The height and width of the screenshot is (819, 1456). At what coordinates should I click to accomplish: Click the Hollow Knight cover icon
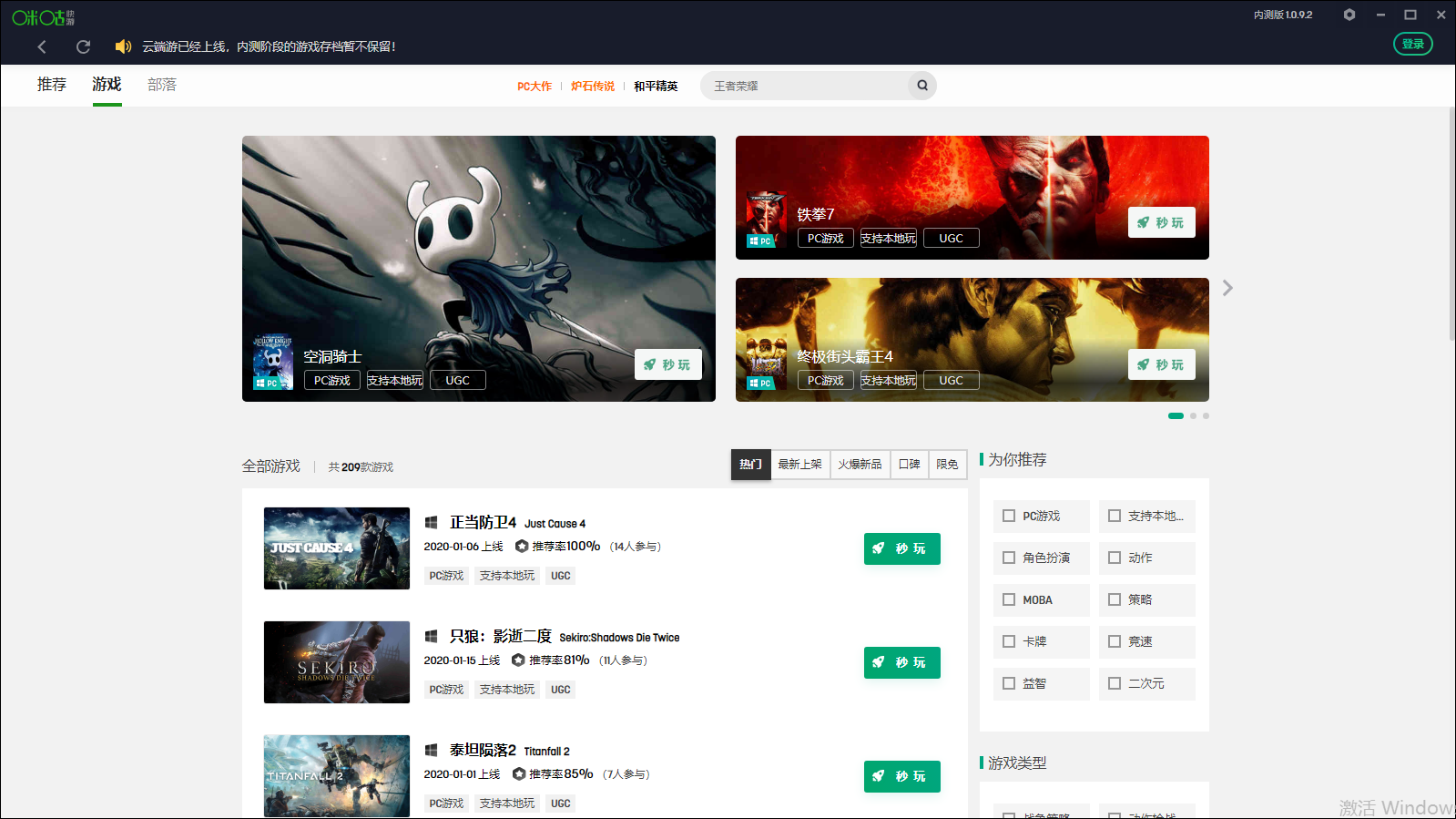273,363
